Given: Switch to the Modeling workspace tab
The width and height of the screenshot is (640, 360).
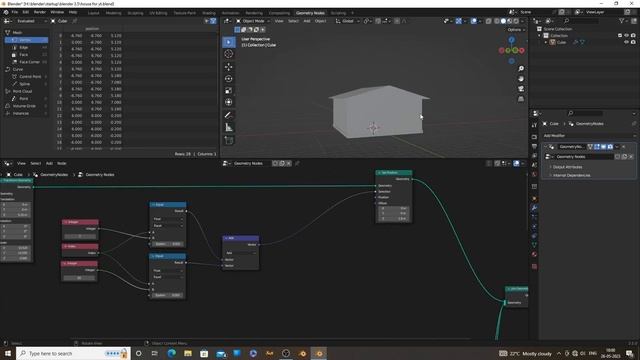Looking at the screenshot, I should pos(113,13).
